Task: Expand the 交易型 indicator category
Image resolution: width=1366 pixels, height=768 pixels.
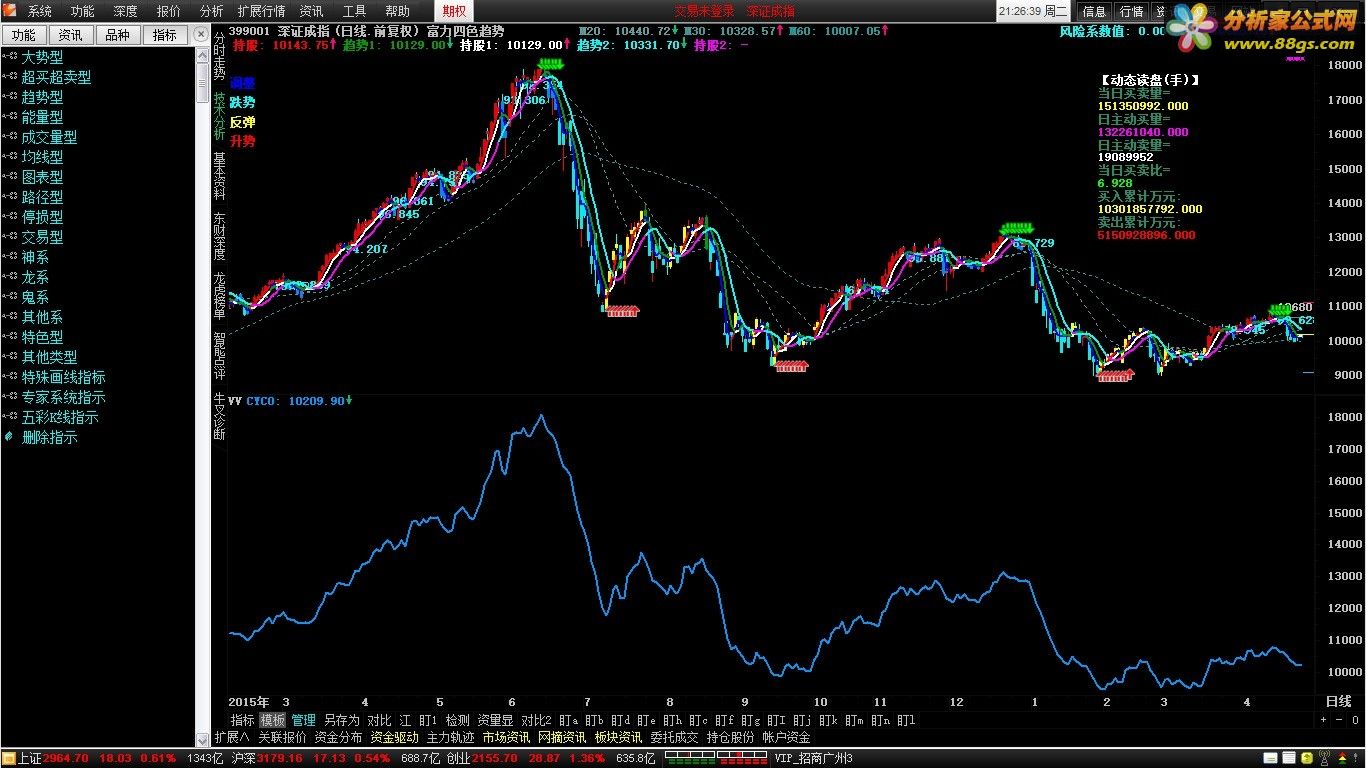Action: [42, 237]
